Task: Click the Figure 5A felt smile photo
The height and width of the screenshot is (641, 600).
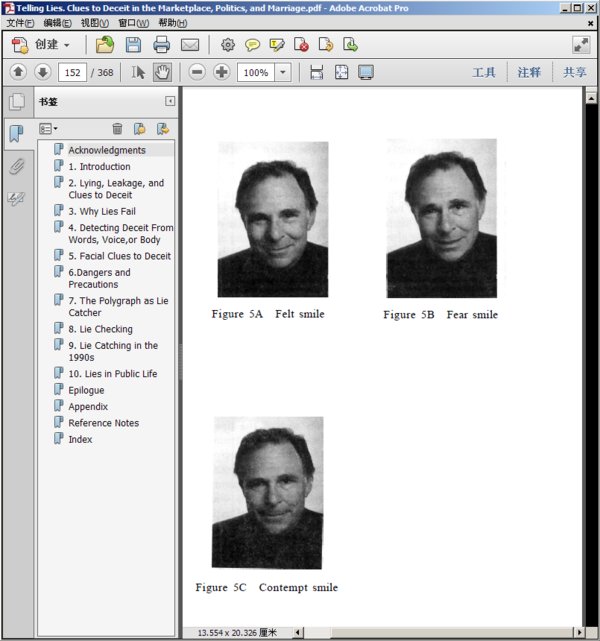Action: 273,219
